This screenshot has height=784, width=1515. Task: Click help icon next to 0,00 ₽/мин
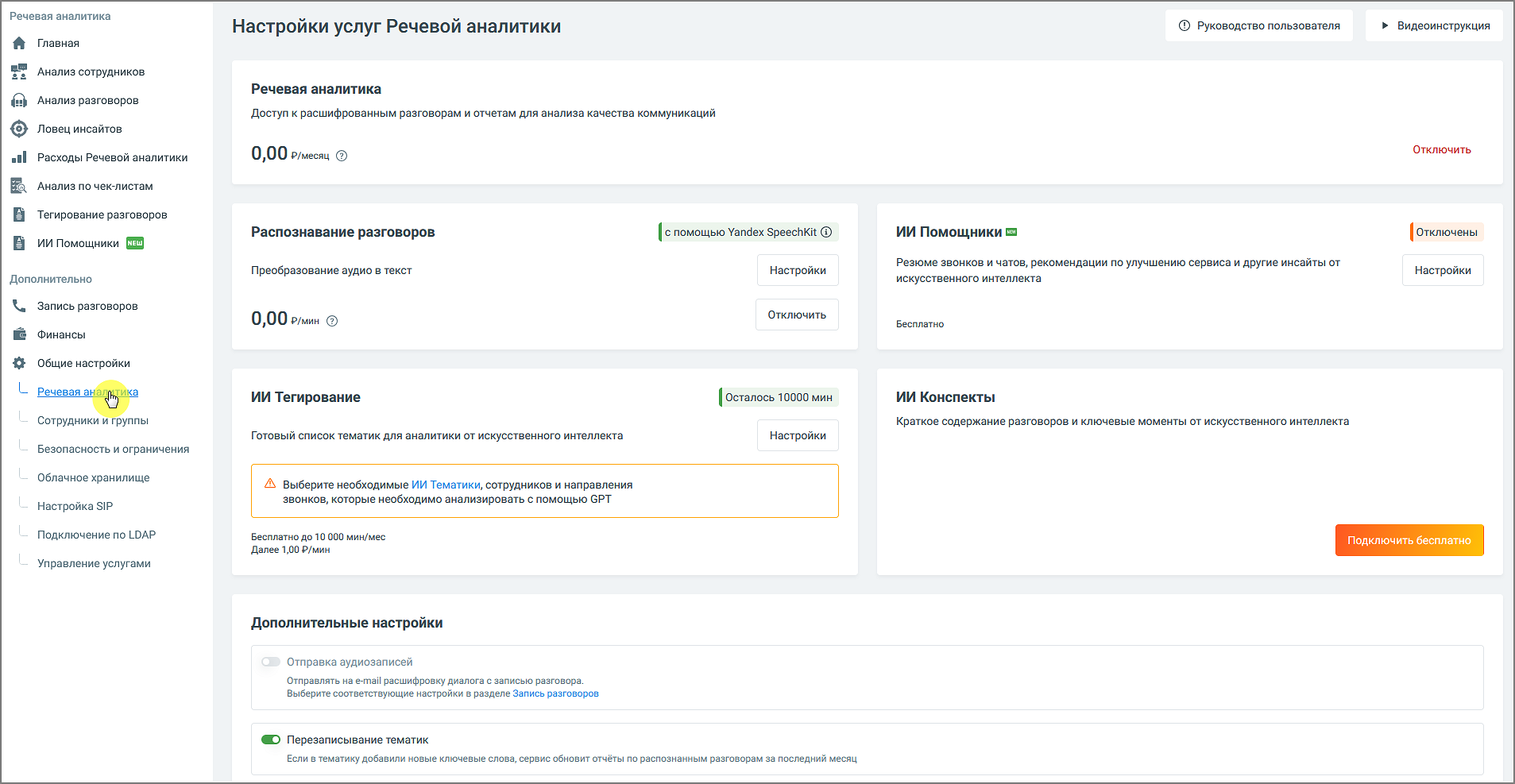coord(332,321)
